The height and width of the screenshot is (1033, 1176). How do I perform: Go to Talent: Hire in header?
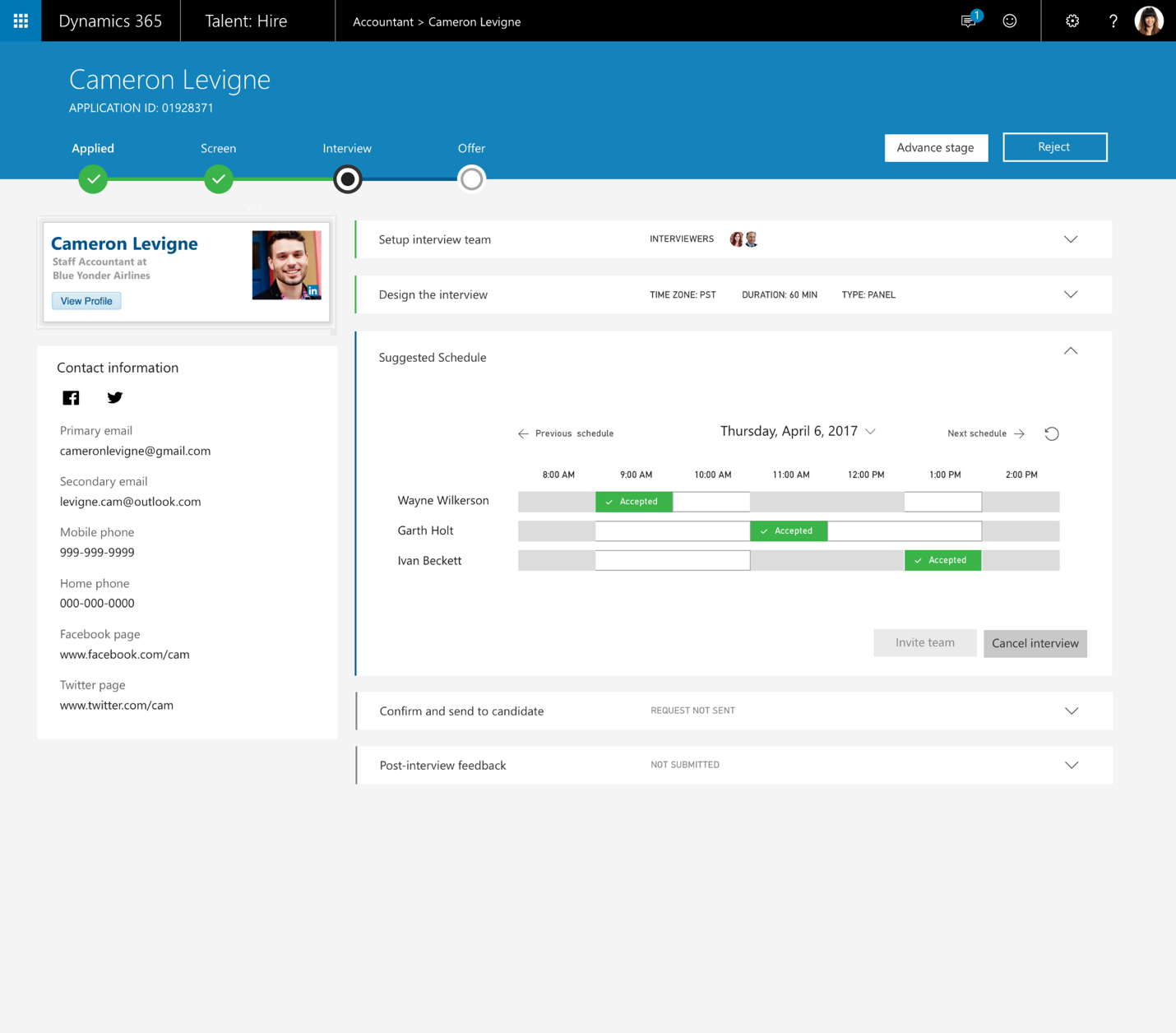tap(246, 21)
